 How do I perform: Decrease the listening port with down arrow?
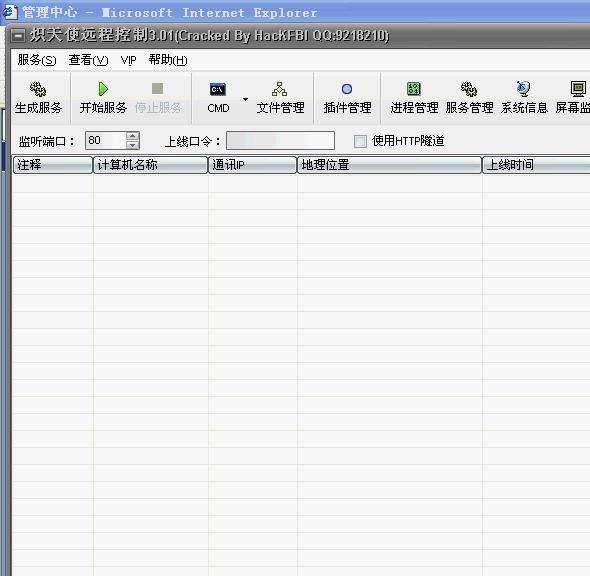132,145
